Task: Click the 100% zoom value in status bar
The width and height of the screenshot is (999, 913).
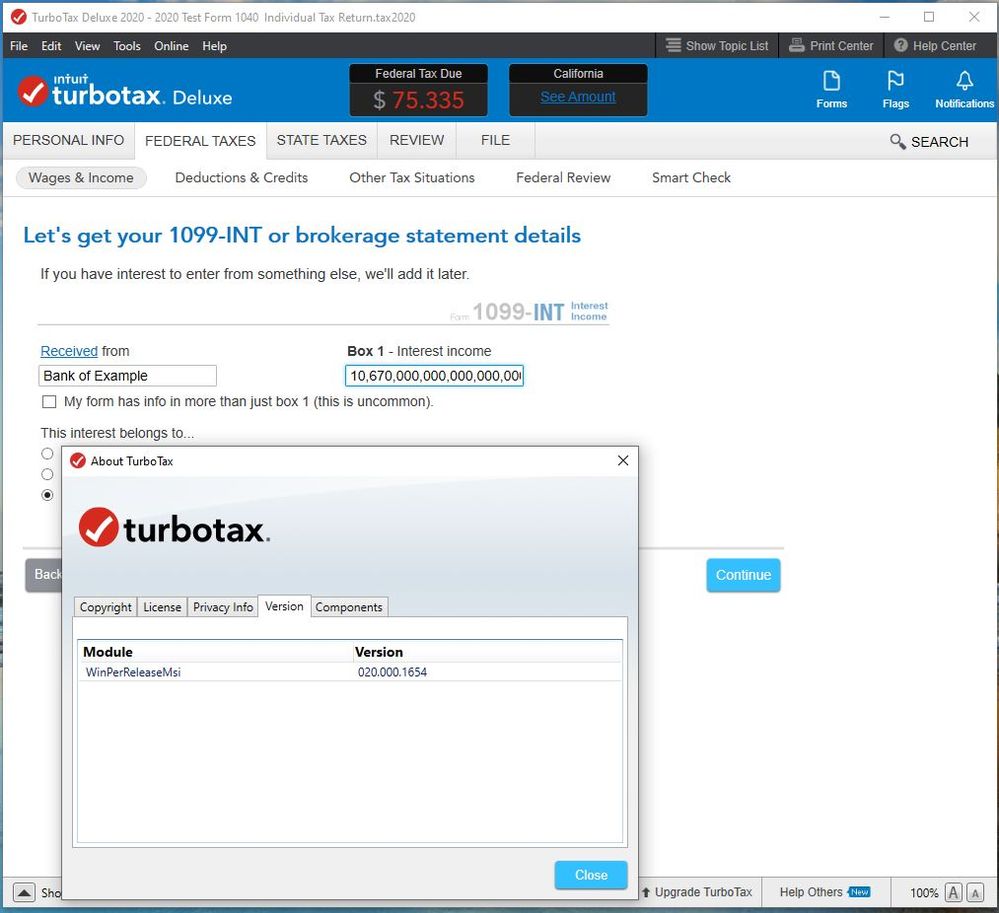Action: [923, 893]
